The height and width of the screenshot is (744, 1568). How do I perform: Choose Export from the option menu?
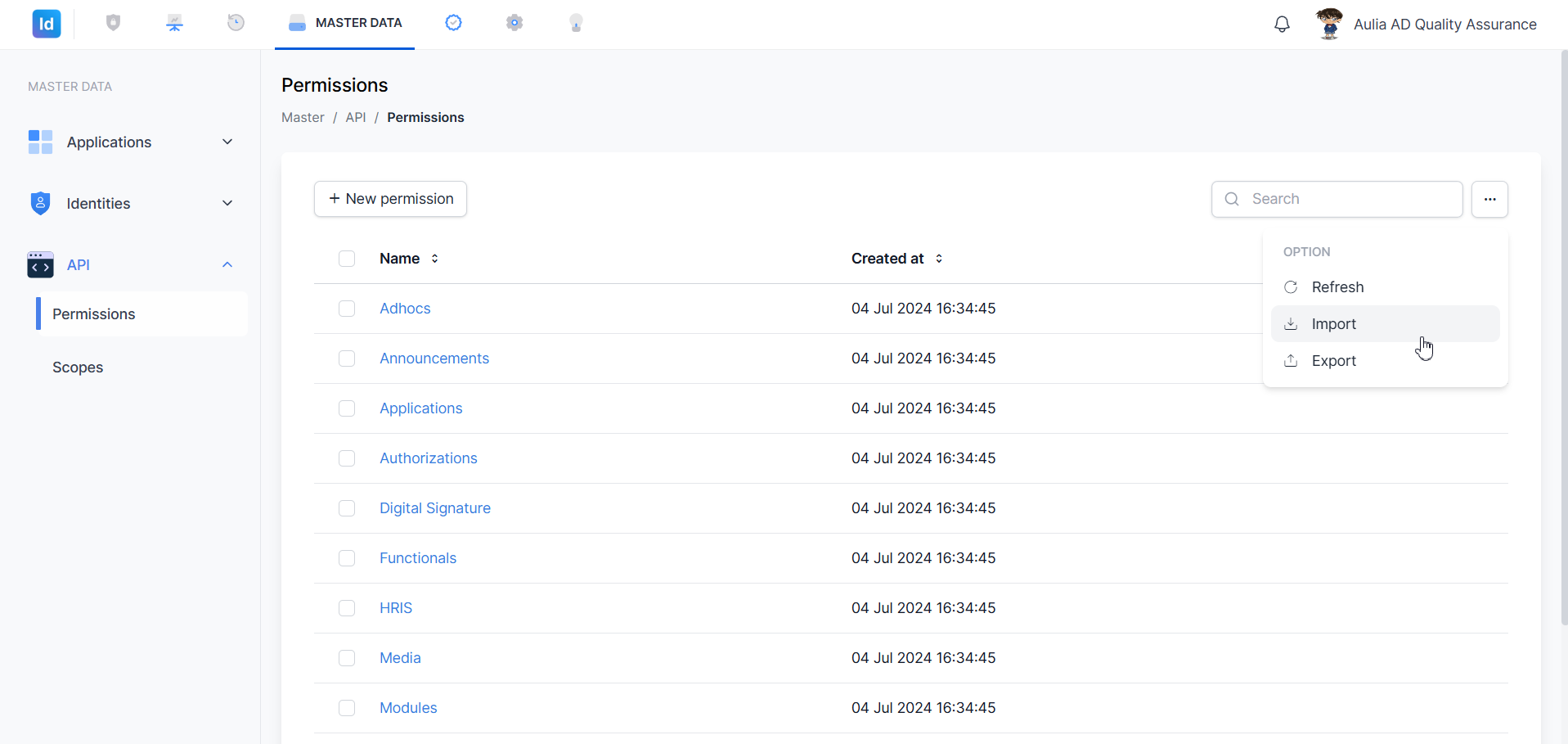1385,361
